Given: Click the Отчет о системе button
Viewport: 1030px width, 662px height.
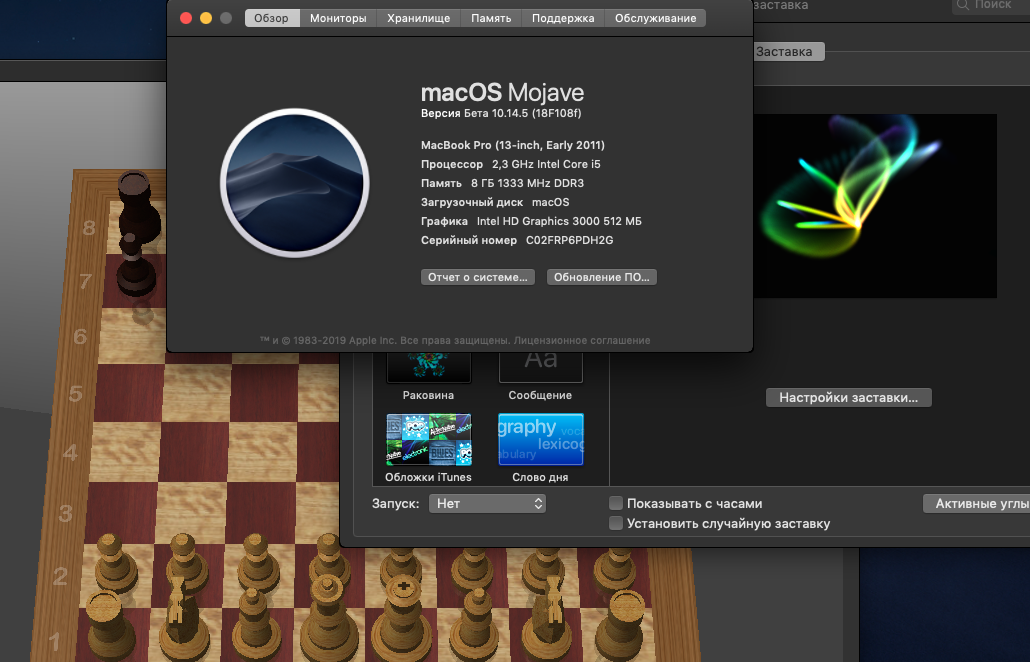Looking at the screenshot, I should [x=478, y=277].
